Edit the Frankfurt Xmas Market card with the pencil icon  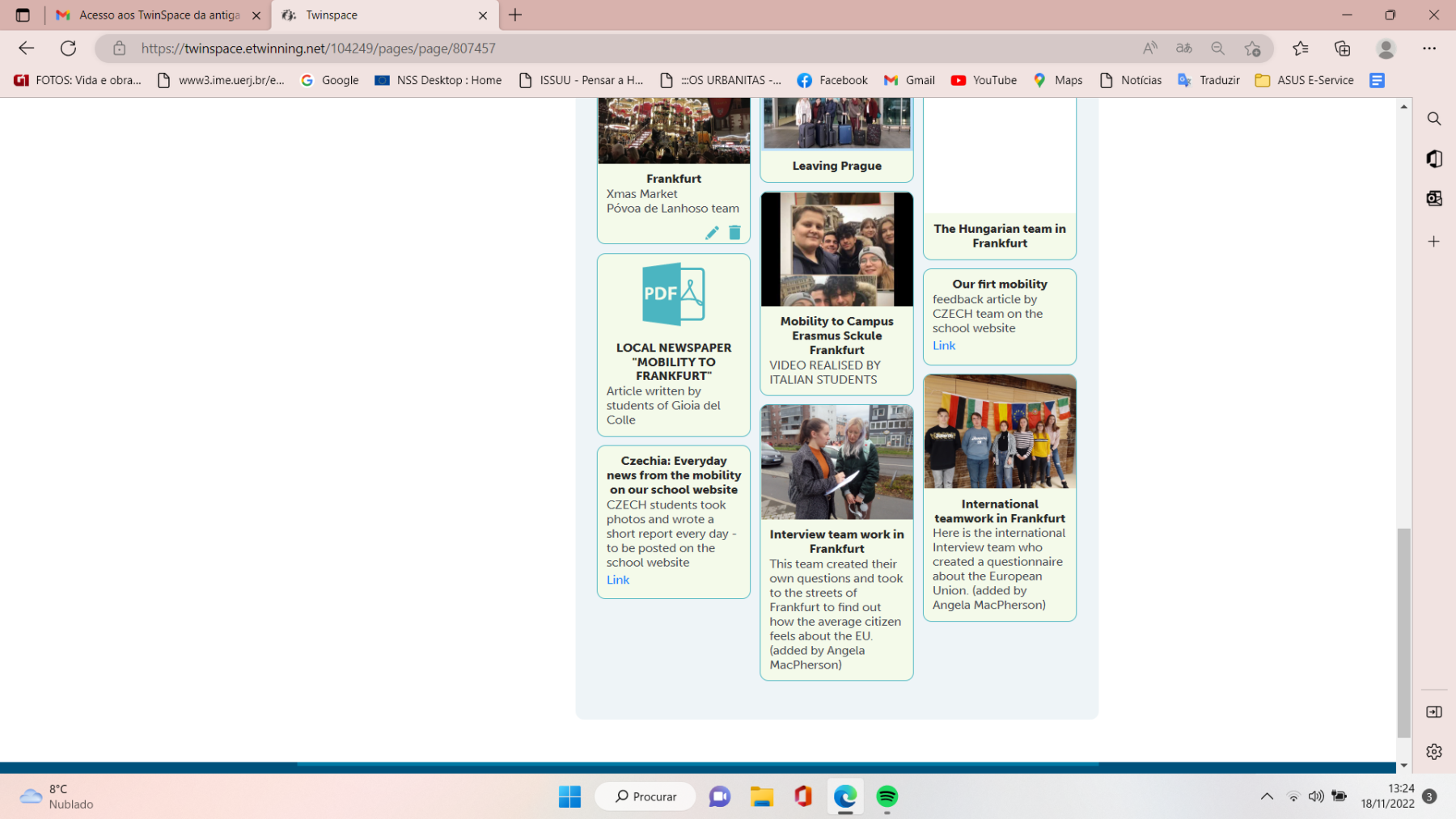[712, 233]
